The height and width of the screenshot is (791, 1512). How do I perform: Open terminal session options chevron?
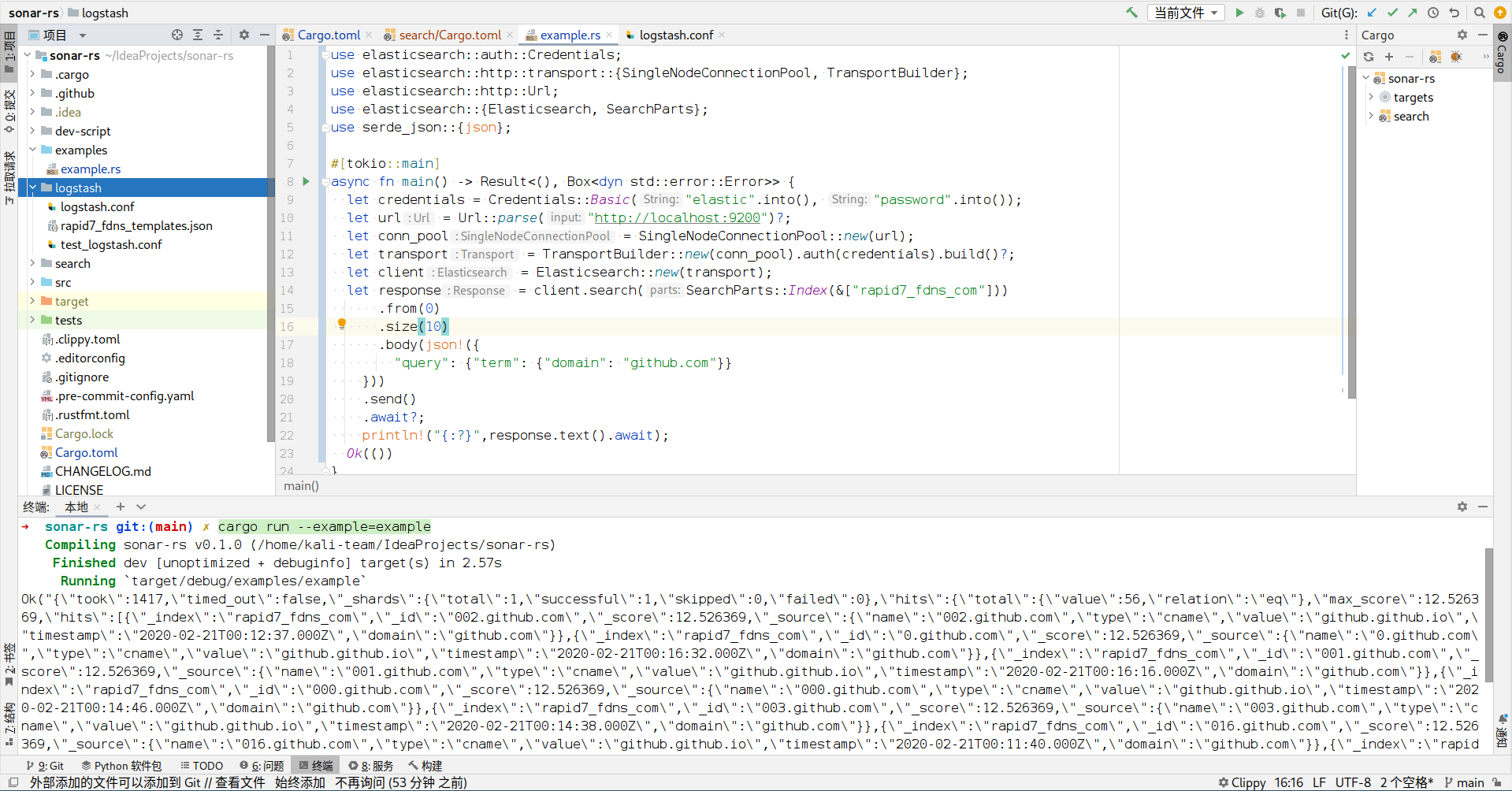(141, 507)
